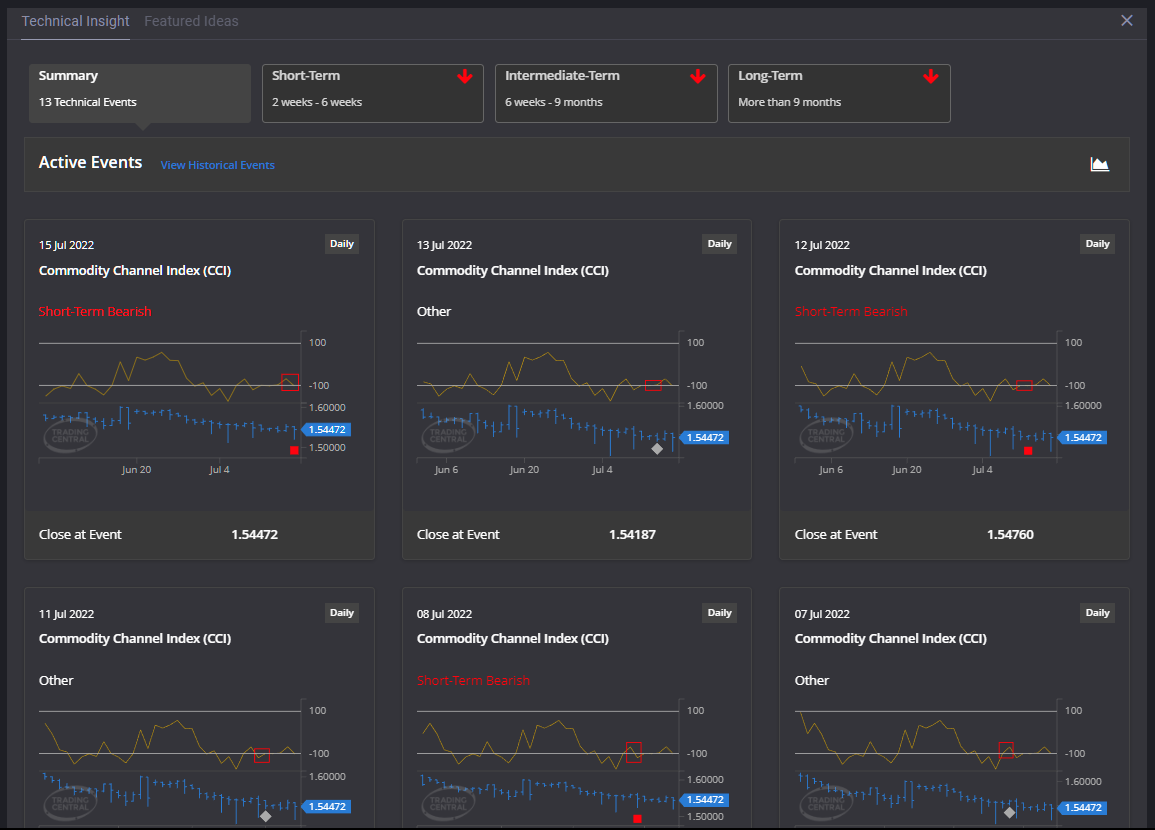Viewport: 1155px width, 830px height.
Task: Click the area chart icon in Active Events
Action: [x=1100, y=164]
